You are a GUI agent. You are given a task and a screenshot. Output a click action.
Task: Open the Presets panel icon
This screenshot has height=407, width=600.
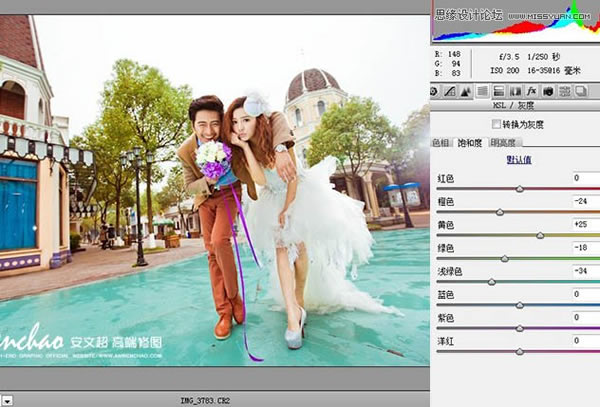(x=564, y=91)
